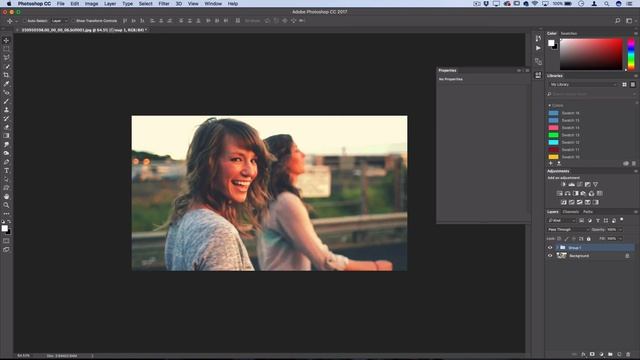Add content to library plus button

(551, 164)
